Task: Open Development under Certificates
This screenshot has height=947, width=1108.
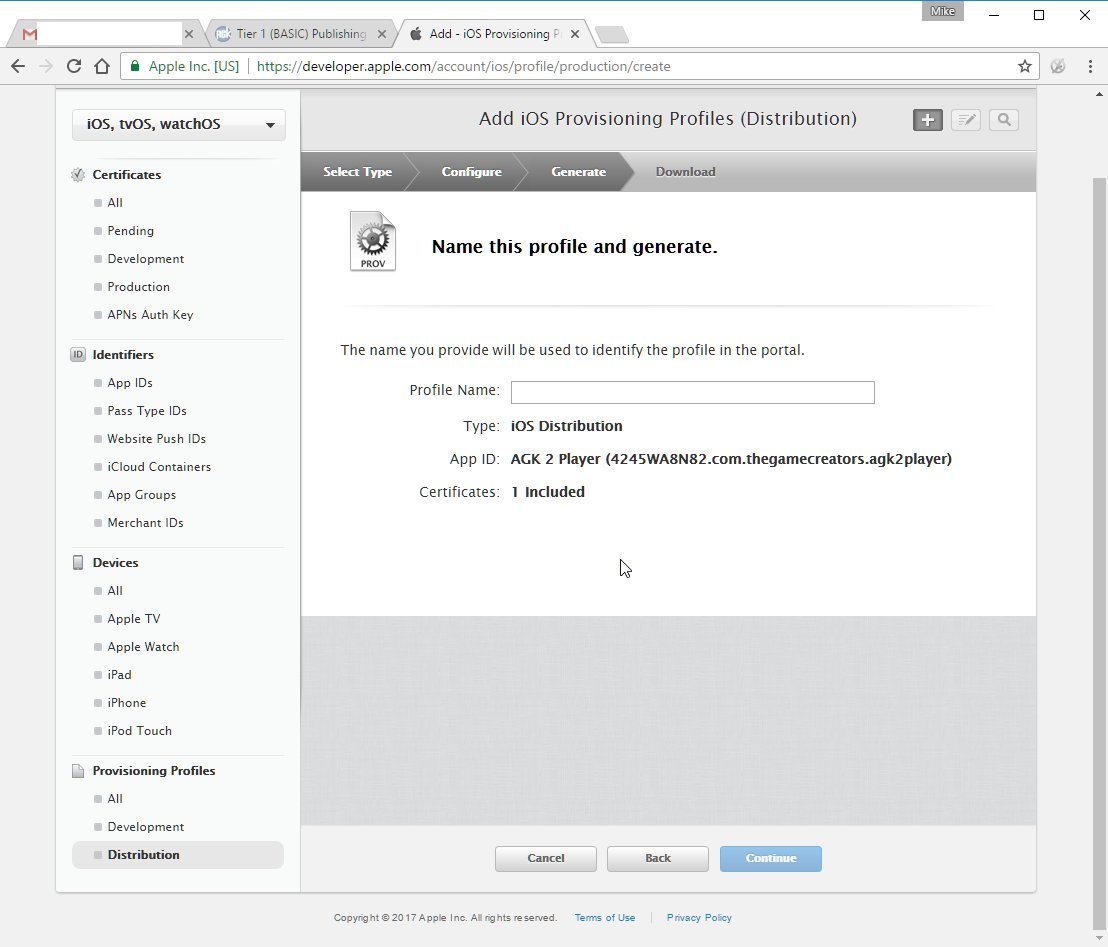Action: tap(146, 259)
